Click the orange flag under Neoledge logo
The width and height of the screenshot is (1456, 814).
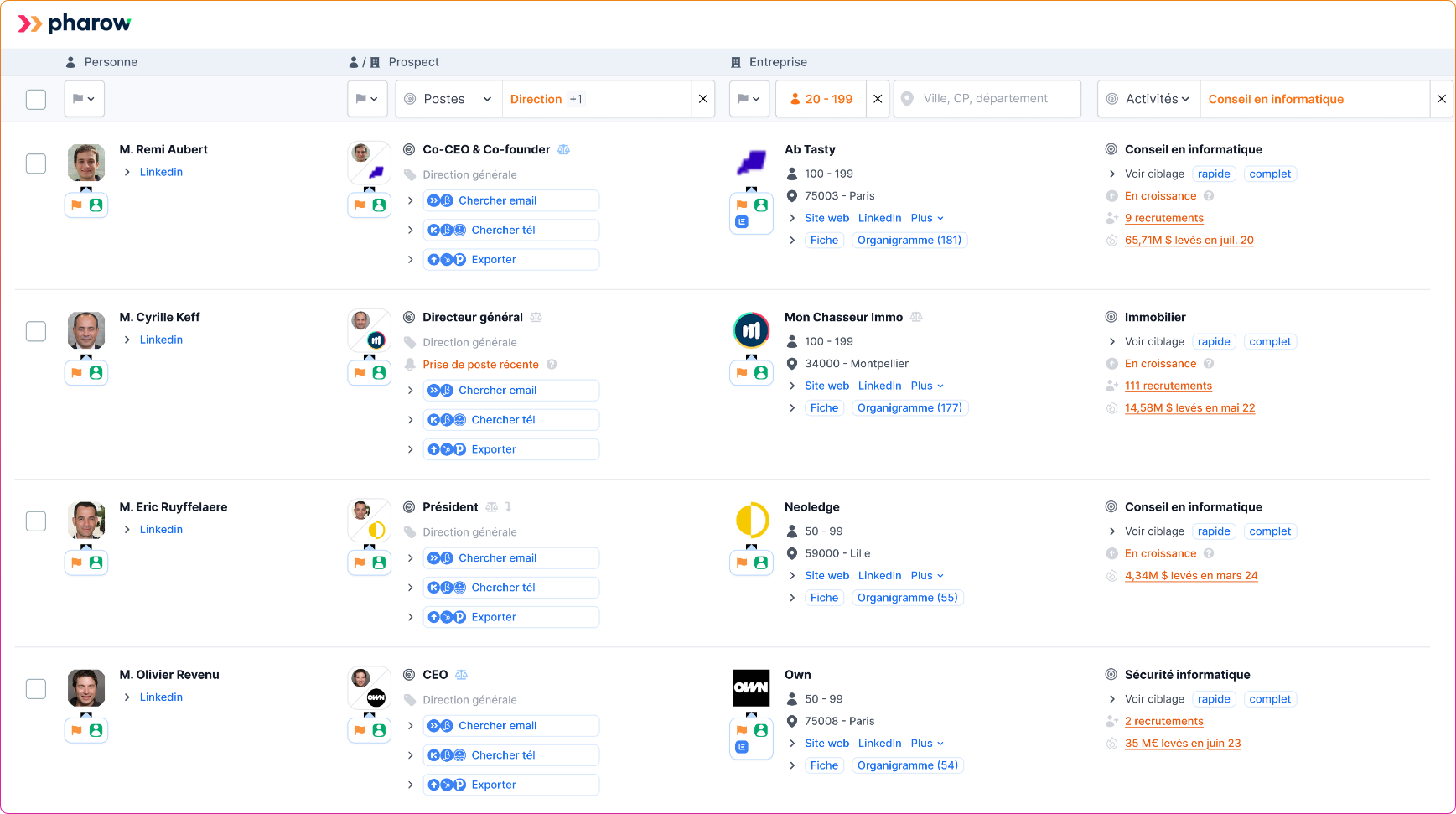742,563
